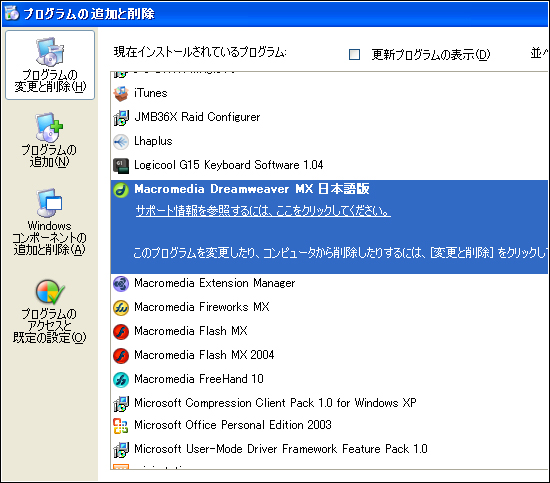Click the Macromedia Flash MX 2004 icon
The image size is (550, 483).
(121, 355)
